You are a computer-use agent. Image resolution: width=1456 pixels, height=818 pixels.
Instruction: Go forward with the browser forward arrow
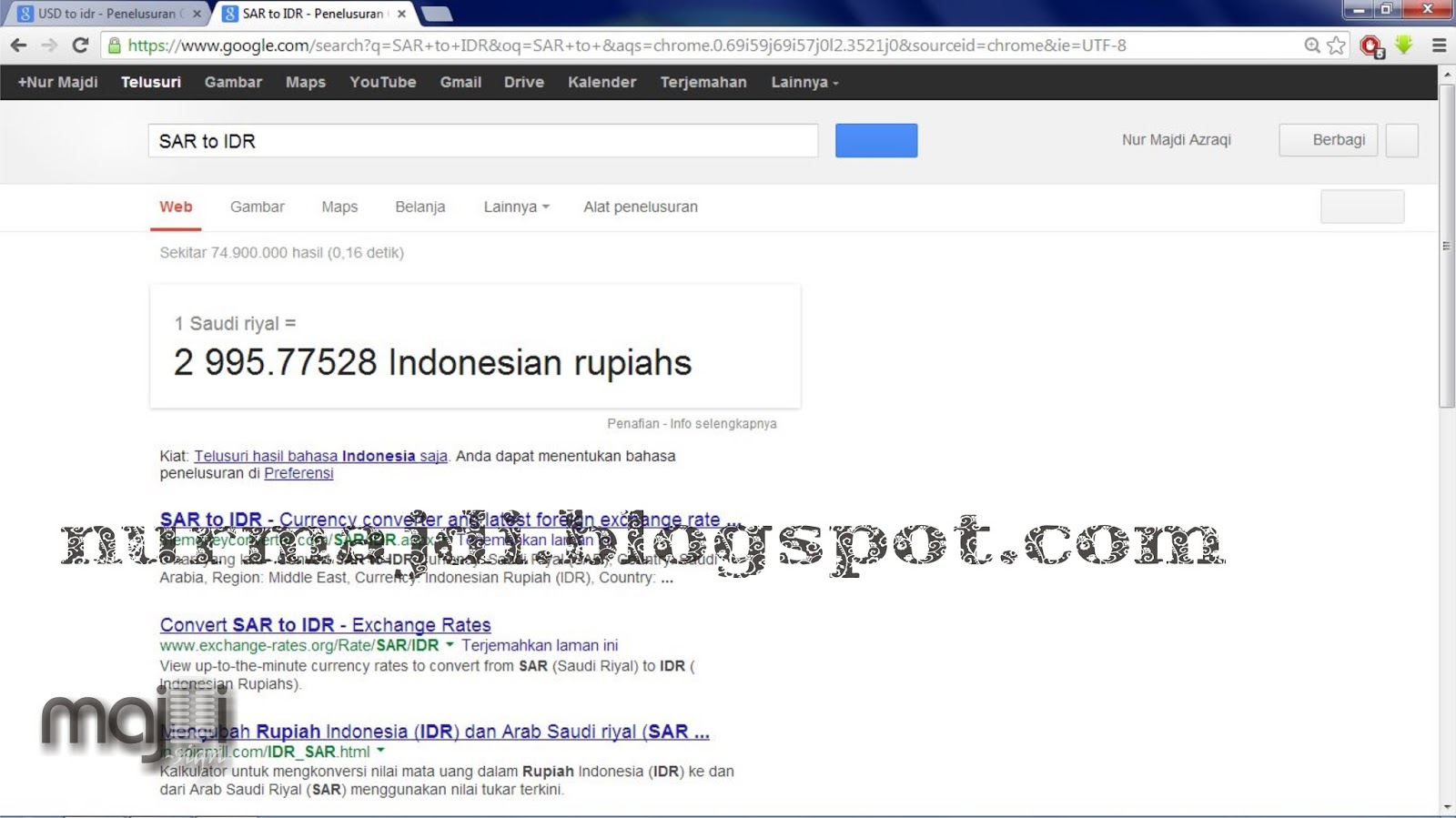coord(49,45)
